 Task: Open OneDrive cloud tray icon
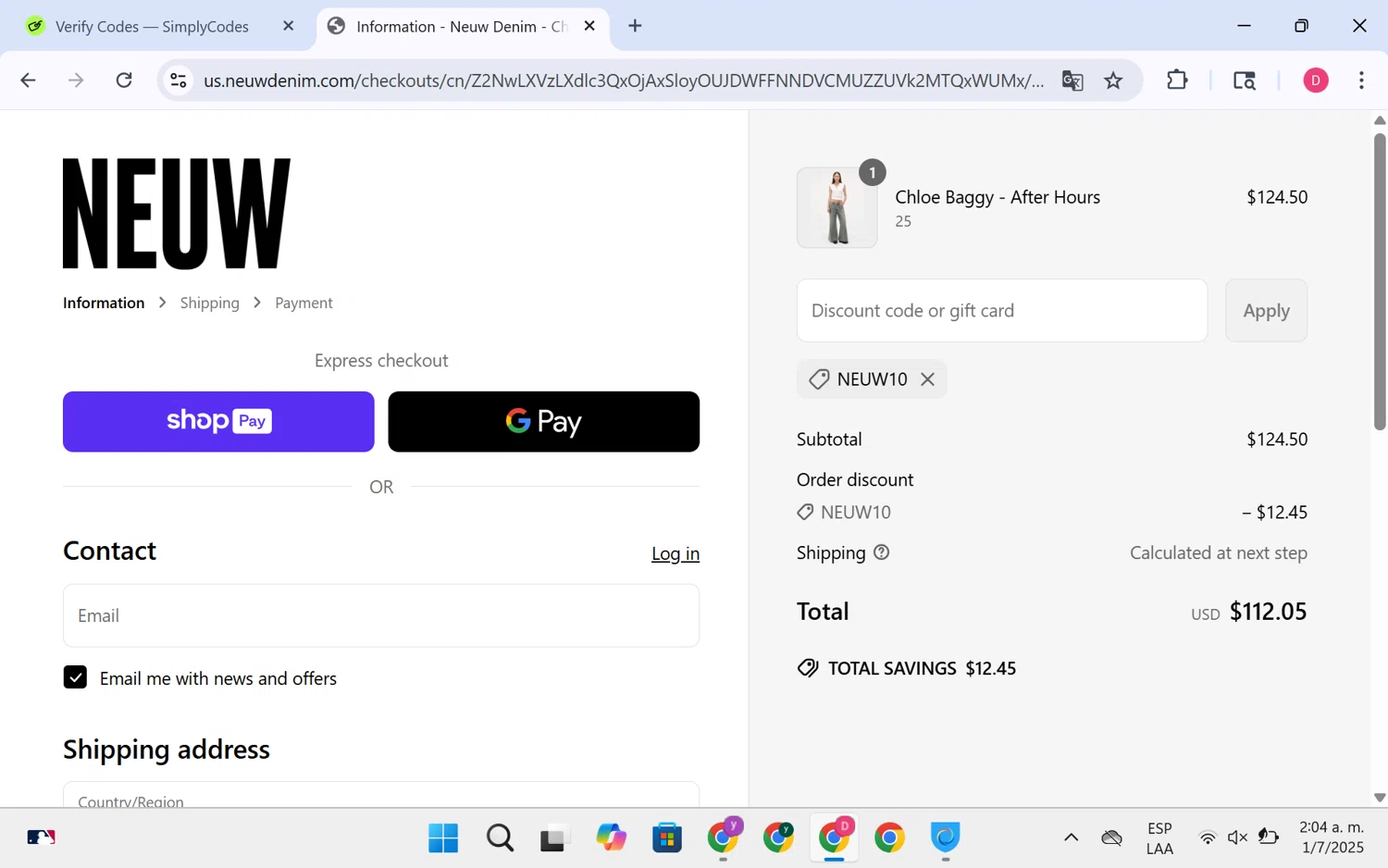tap(1112, 837)
